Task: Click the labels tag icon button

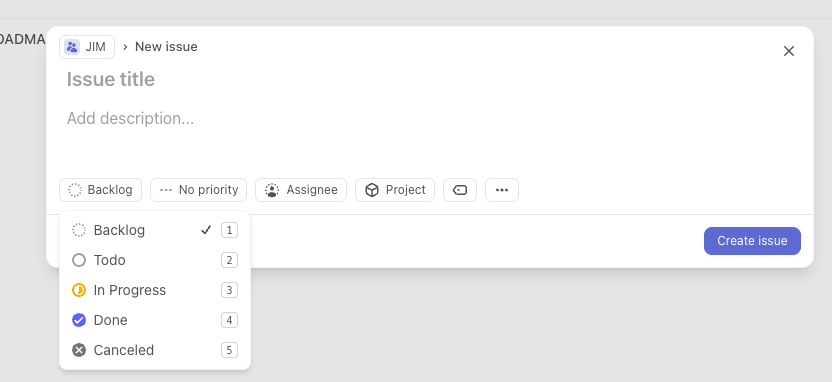Action: coord(460,190)
